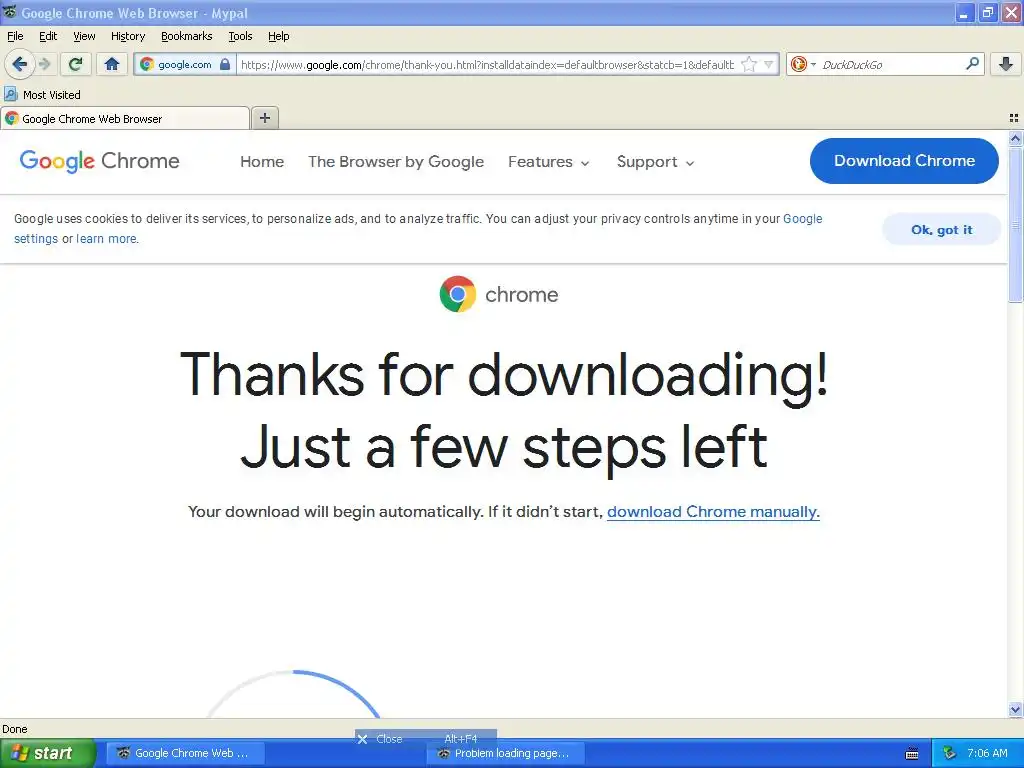Open the View menu

(84, 36)
